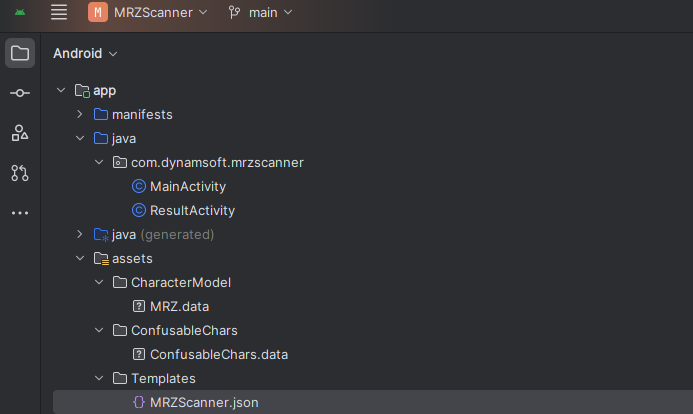Select the MRZScanner.json template file
This screenshot has height=414, width=693.
[203, 402]
